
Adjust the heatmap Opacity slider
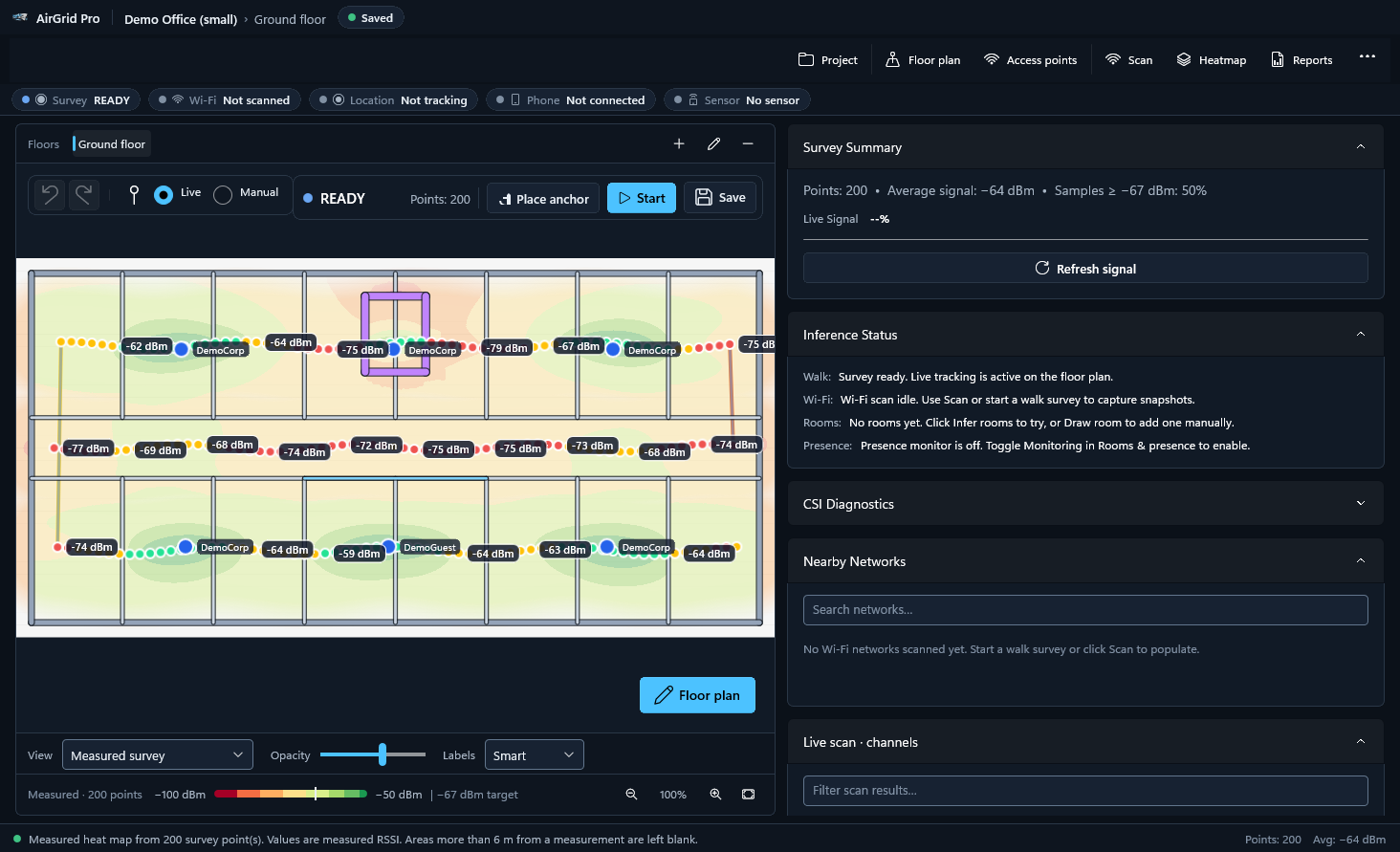coord(373,754)
